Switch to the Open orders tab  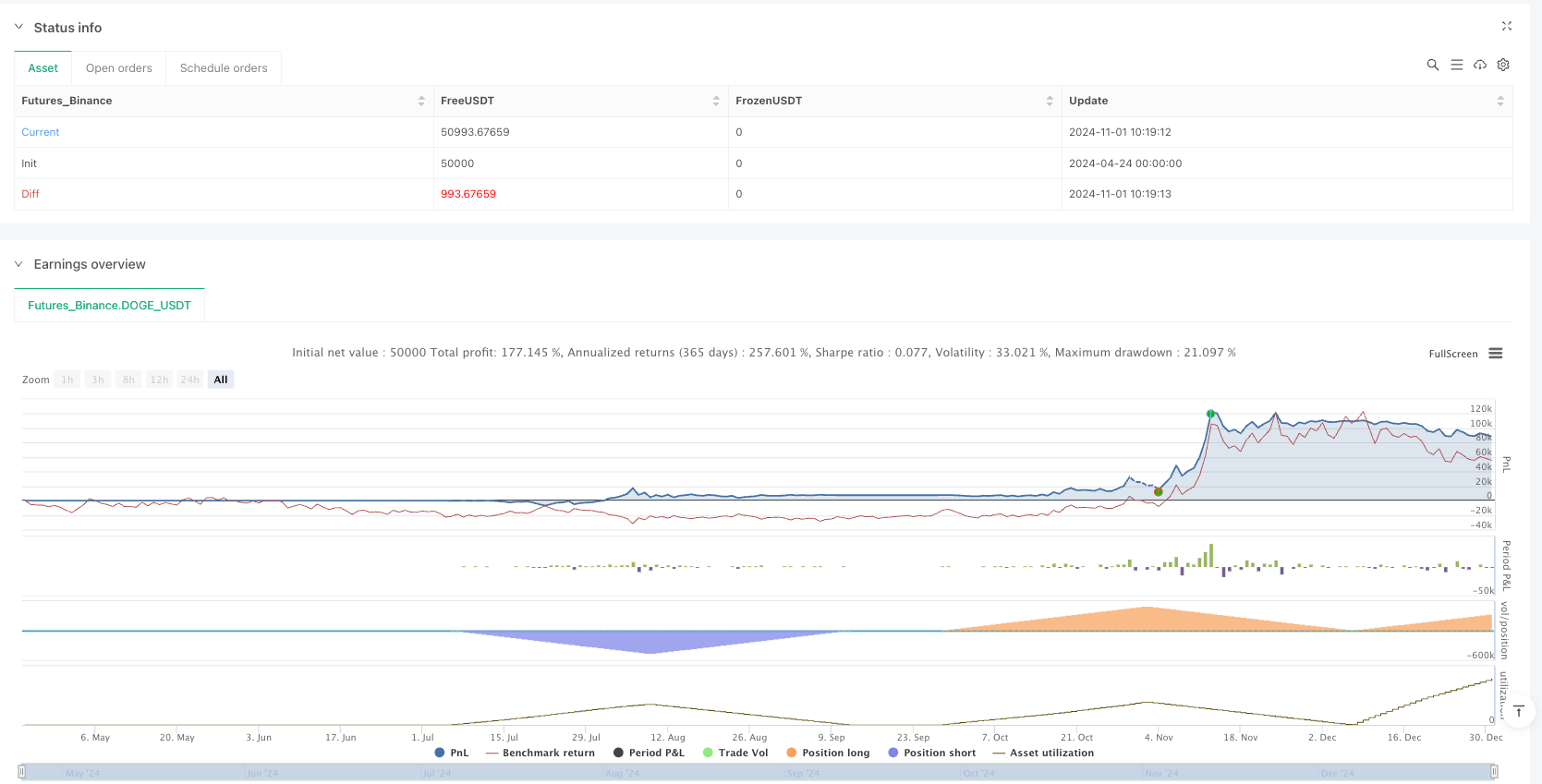119,68
